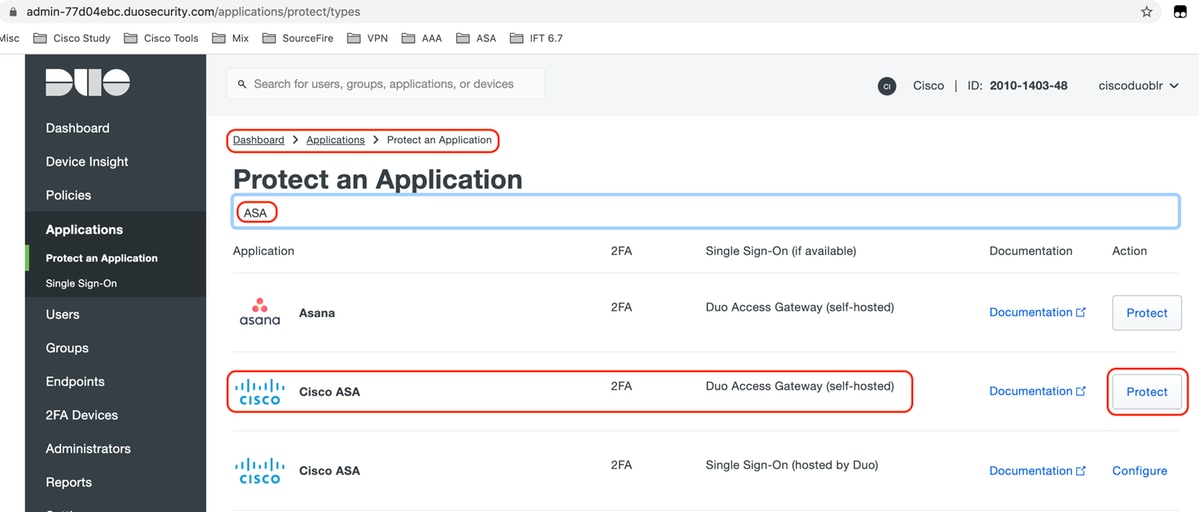Open Endpoints in sidebar
The width and height of the screenshot is (1199, 512).
75,382
